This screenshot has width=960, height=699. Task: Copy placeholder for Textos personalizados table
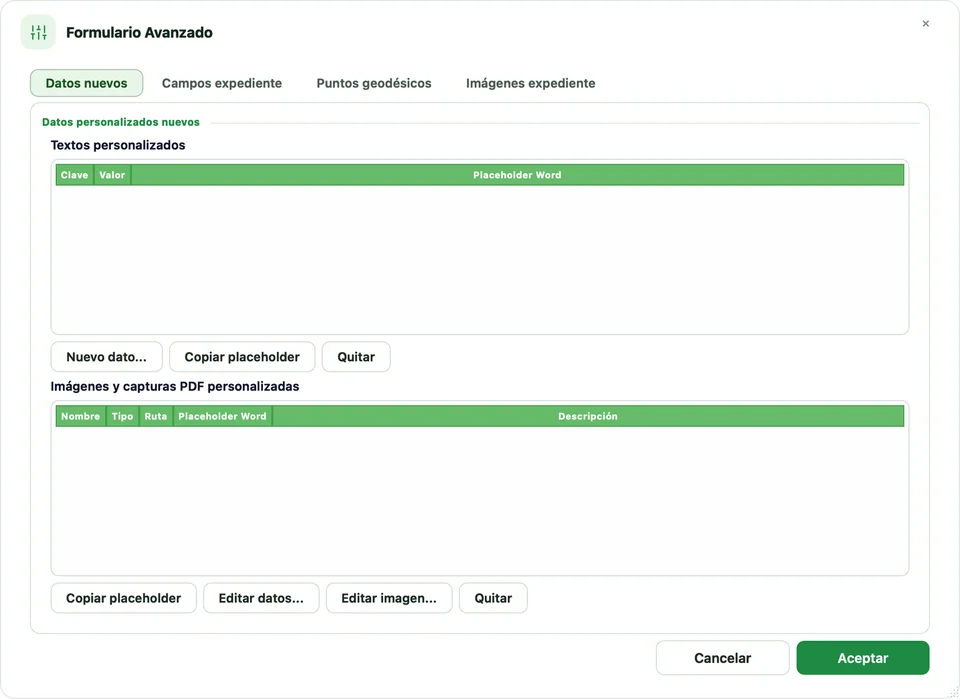242,357
